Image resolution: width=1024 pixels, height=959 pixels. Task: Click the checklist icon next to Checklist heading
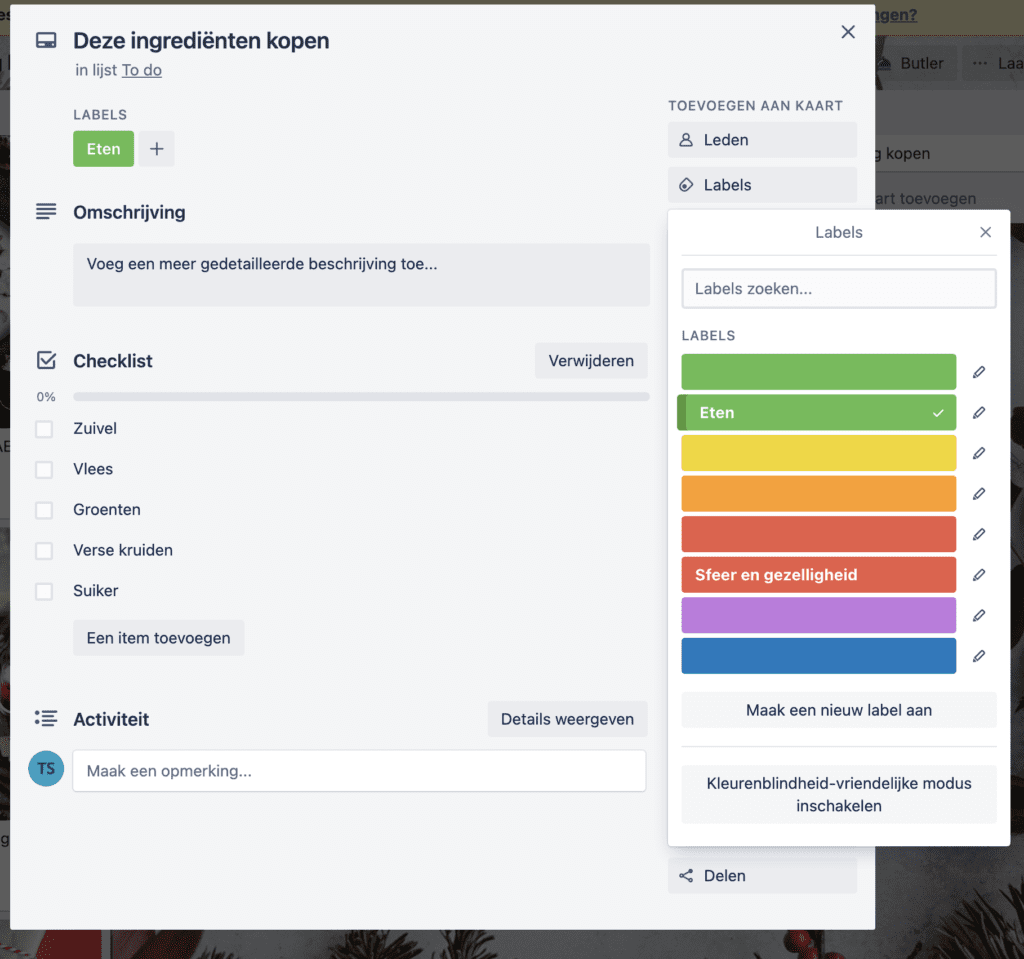tap(46, 360)
